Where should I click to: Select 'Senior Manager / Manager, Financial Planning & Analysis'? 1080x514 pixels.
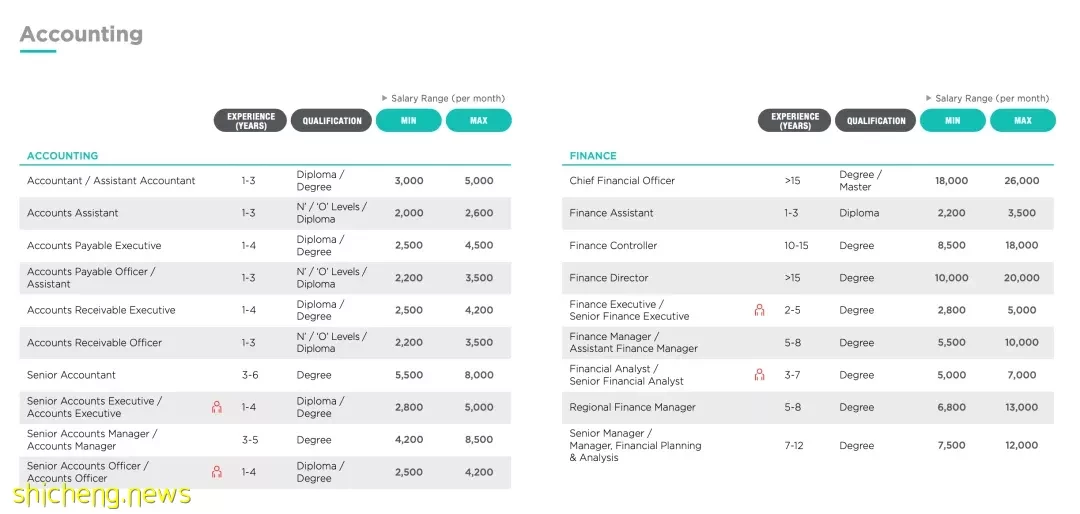tap(635, 445)
